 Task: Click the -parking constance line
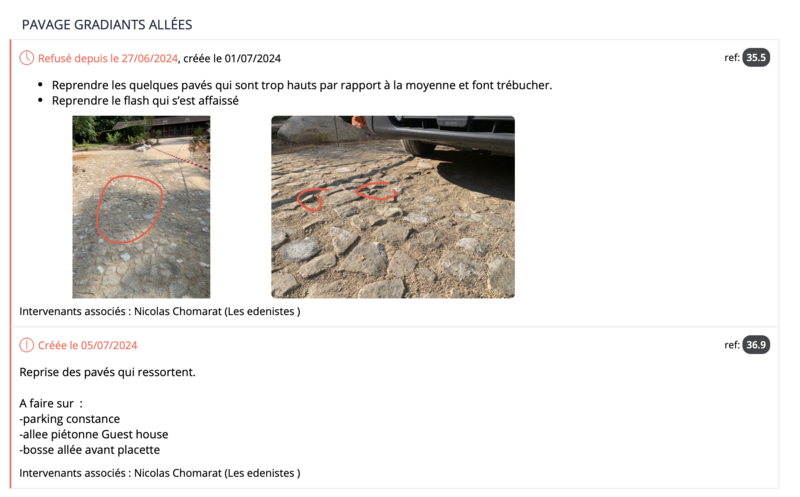pyautogui.click(x=70, y=419)
